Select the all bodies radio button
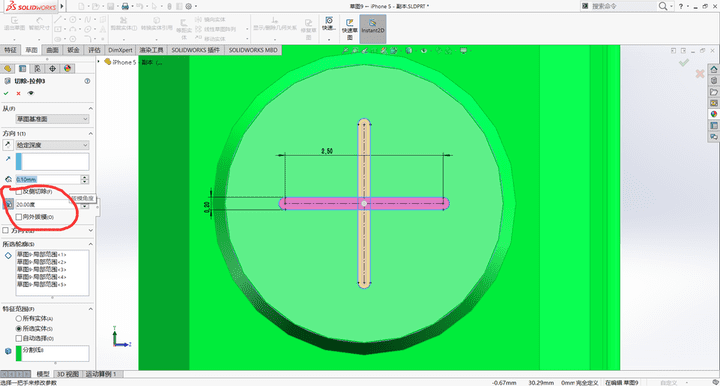720x386 pixels. coord(19,318)
